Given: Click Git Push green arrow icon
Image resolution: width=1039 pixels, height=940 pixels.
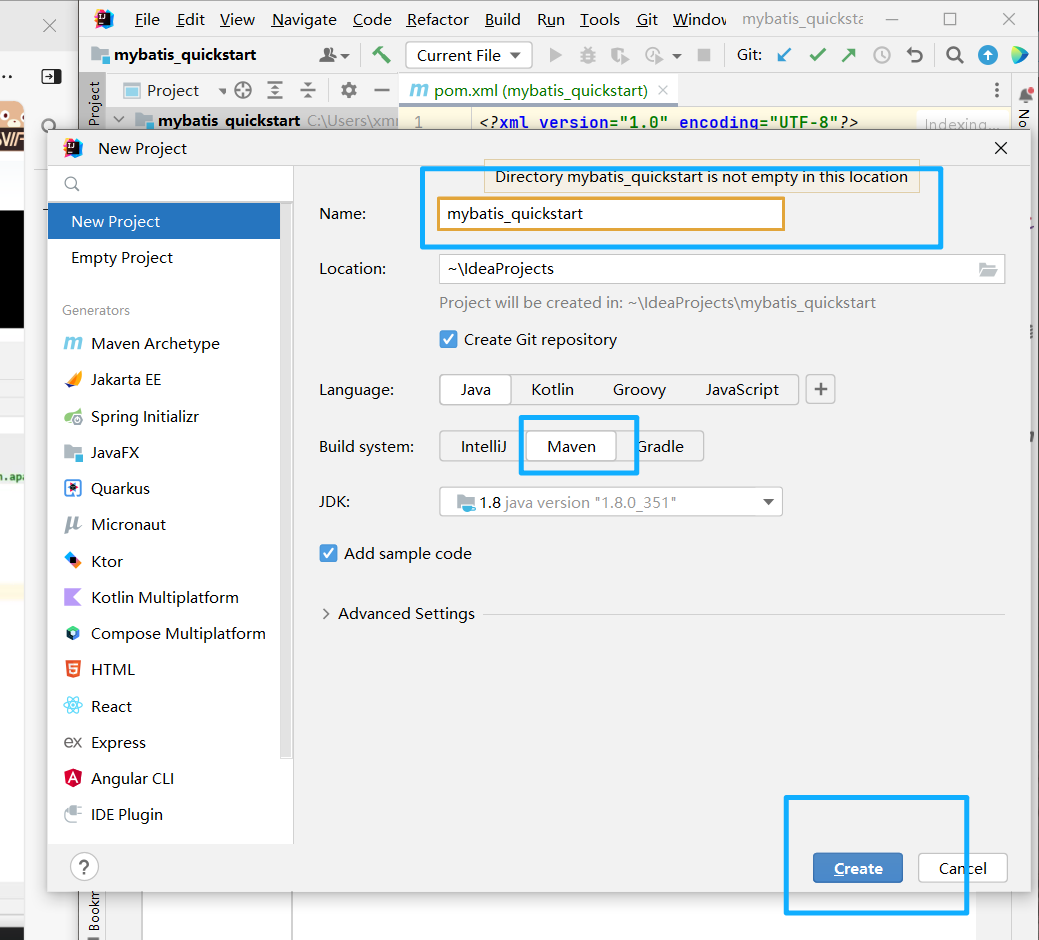Looking at the screenshot, I should coord(849,55).
